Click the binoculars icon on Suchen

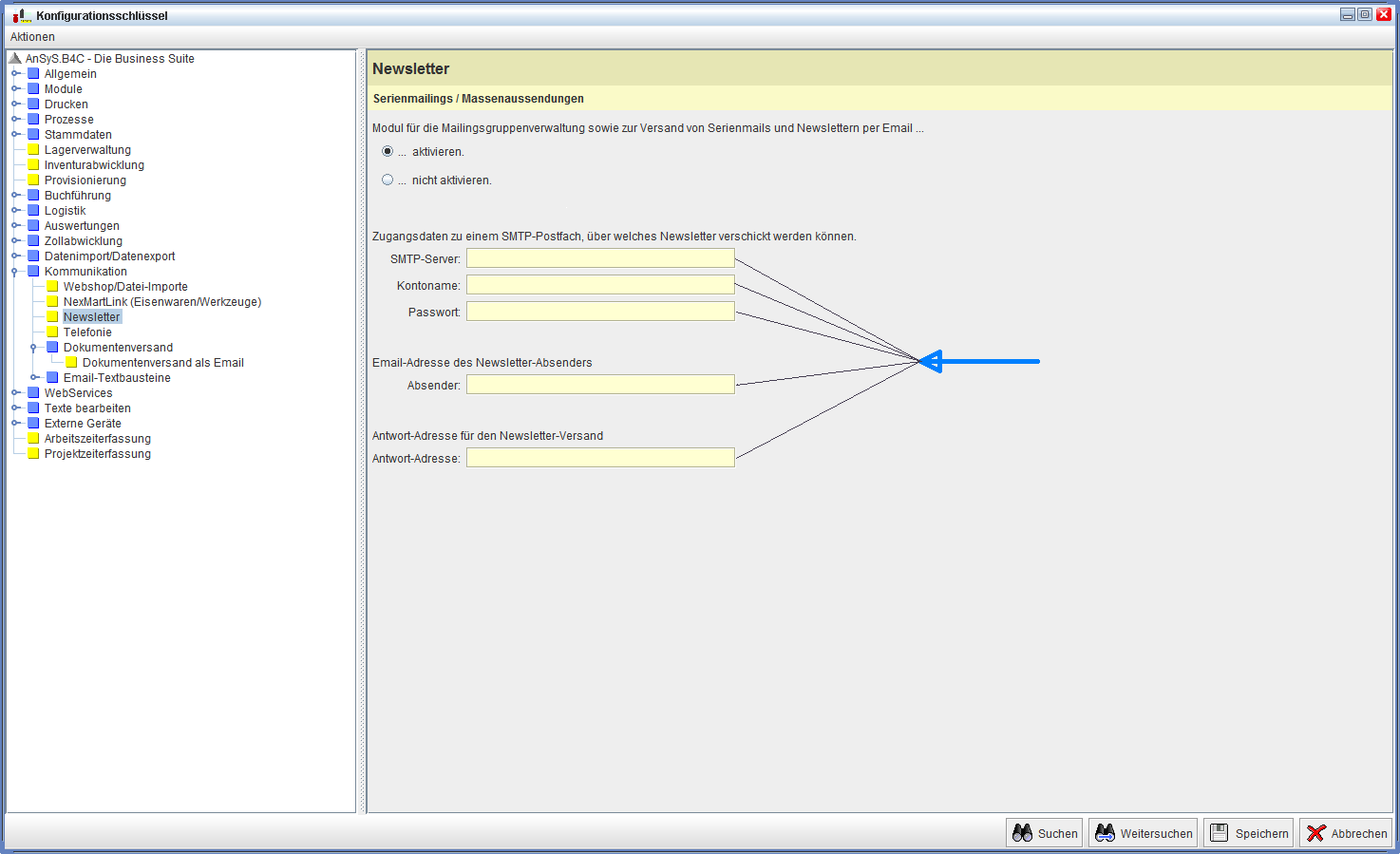1022,833
